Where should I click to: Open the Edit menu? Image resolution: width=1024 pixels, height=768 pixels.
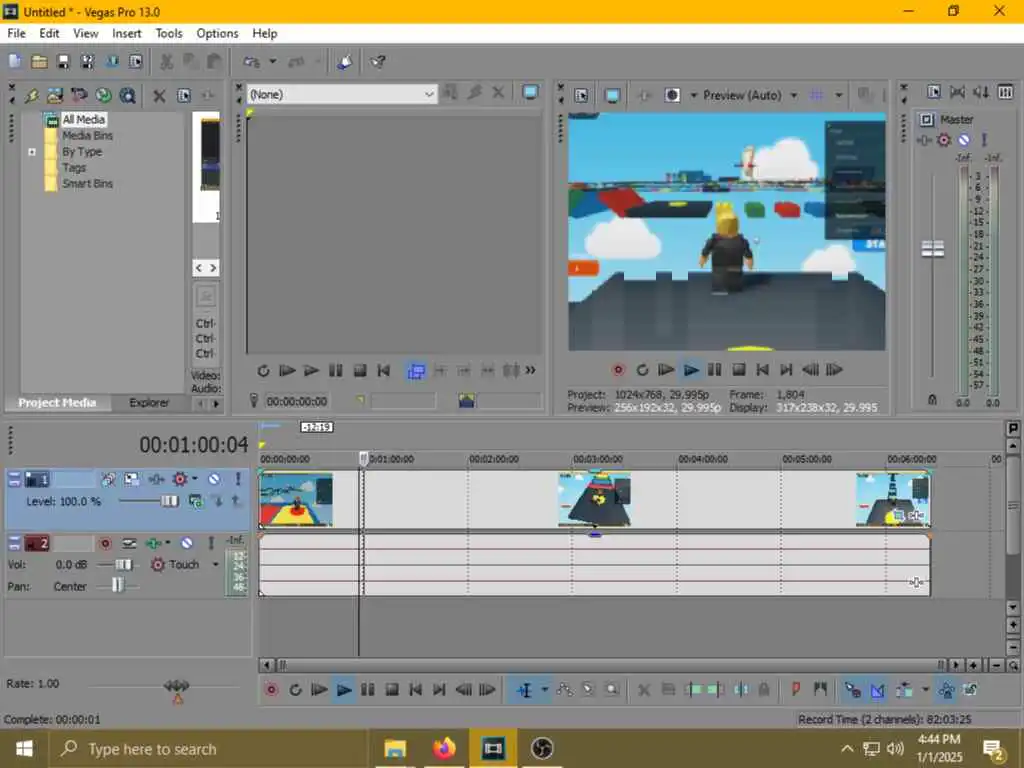click(49, 33)
